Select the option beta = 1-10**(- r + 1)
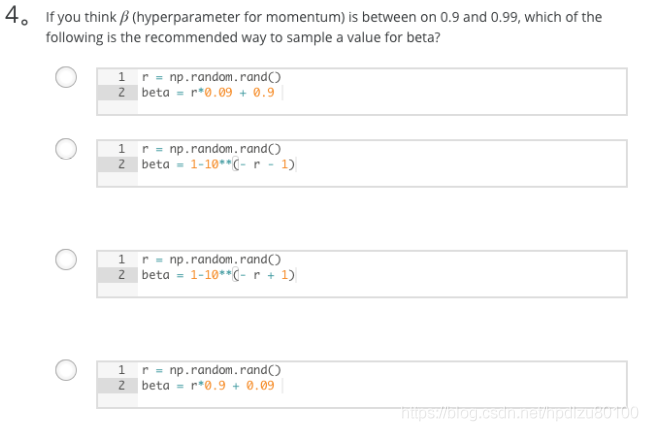The width and height of the screenshot is (648, 431). pos(66,260)
